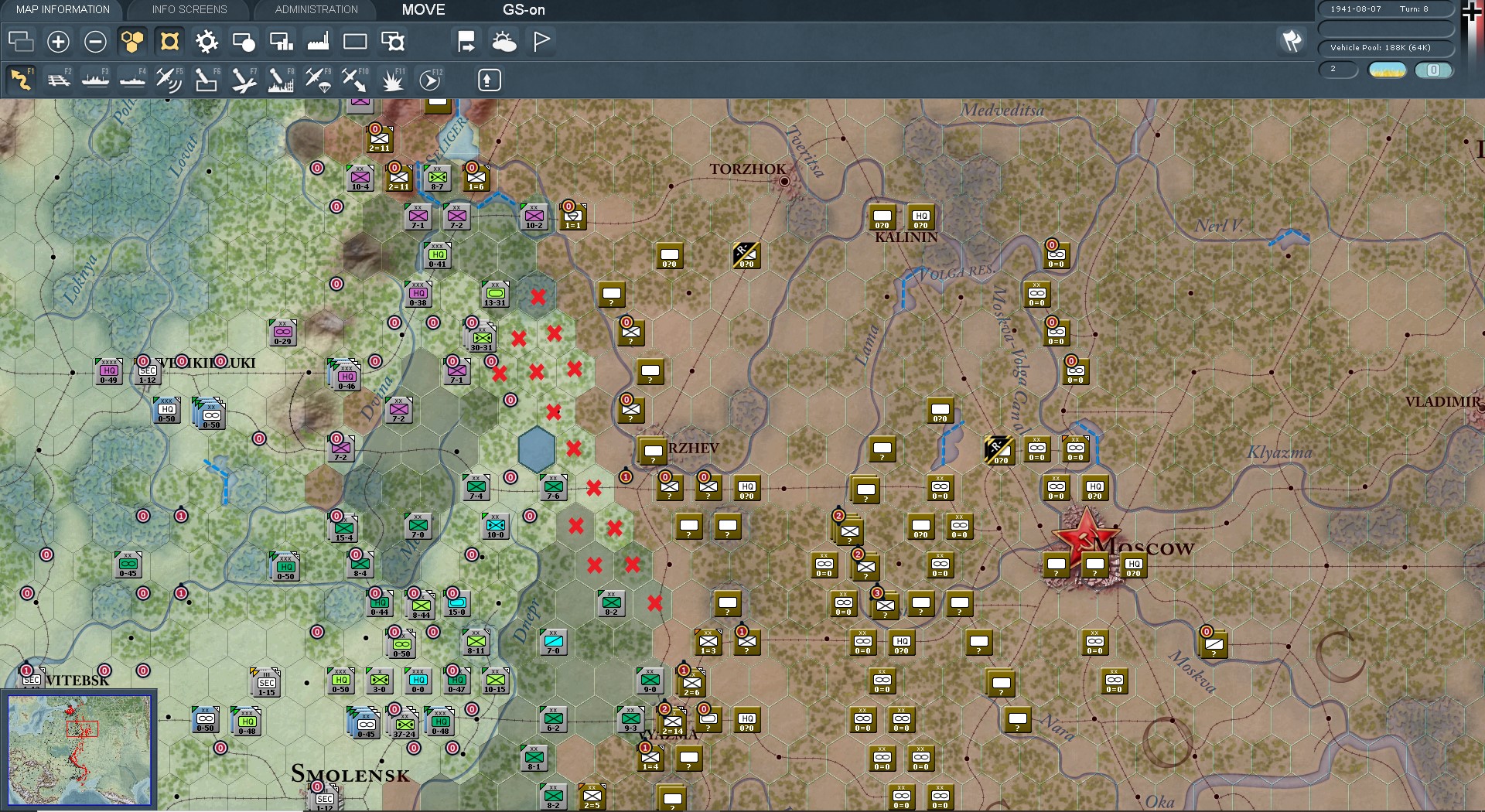This screenshot has width=1485, height=812.
Task: Select the F5 air recon mode
Action: (x=169, y=80)
